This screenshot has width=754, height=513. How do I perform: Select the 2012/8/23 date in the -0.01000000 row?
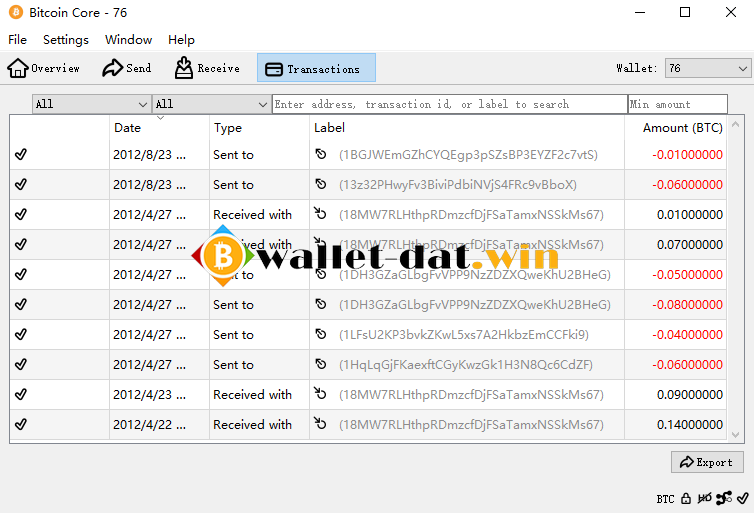click(149, 155)
